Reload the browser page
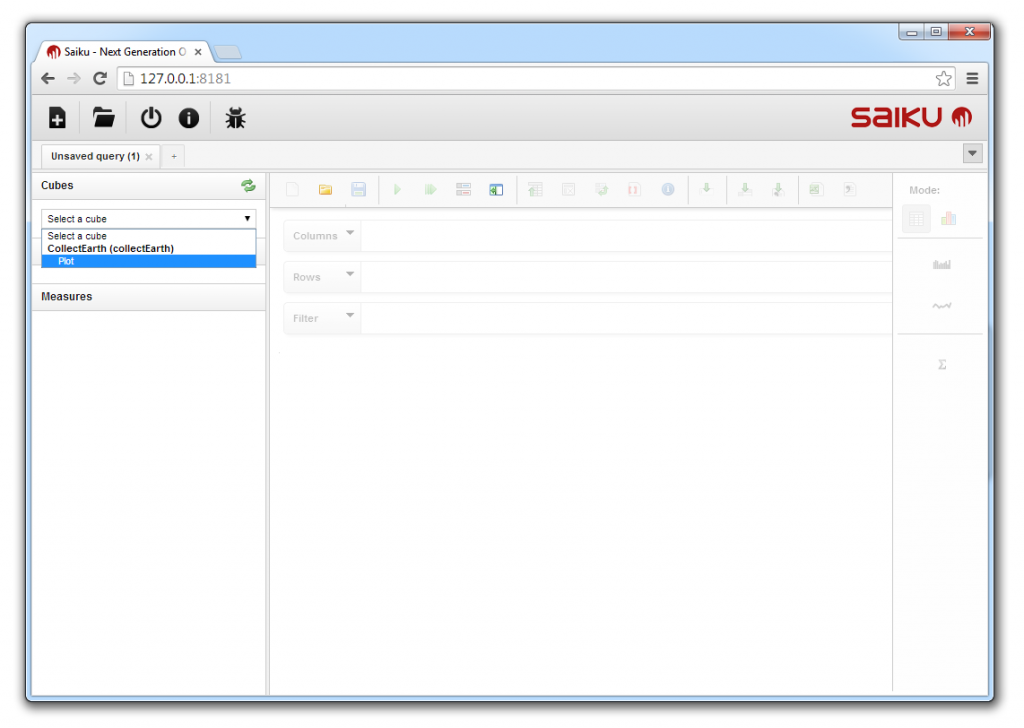 tap(100, 79)
